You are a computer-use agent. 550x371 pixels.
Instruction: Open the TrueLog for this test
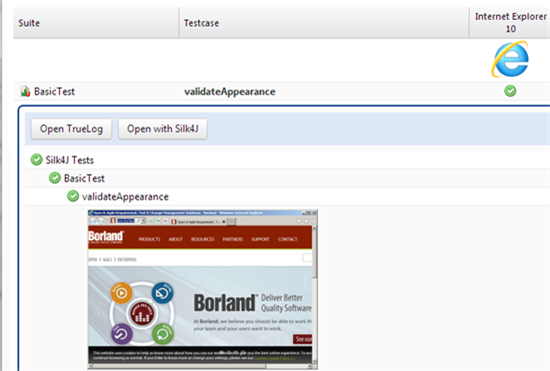pyautogui.click(x=71, y=129)
